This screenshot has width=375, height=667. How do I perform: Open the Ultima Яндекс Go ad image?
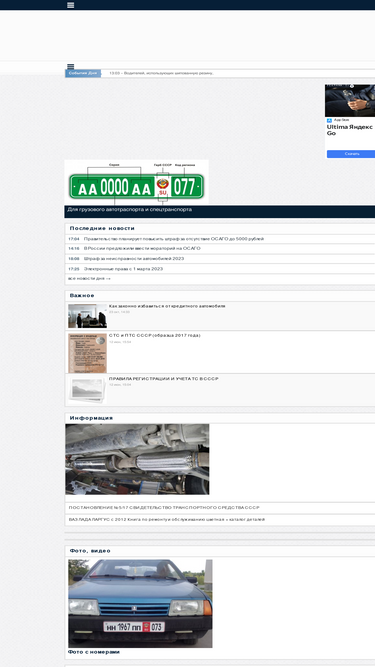[350, 100]
